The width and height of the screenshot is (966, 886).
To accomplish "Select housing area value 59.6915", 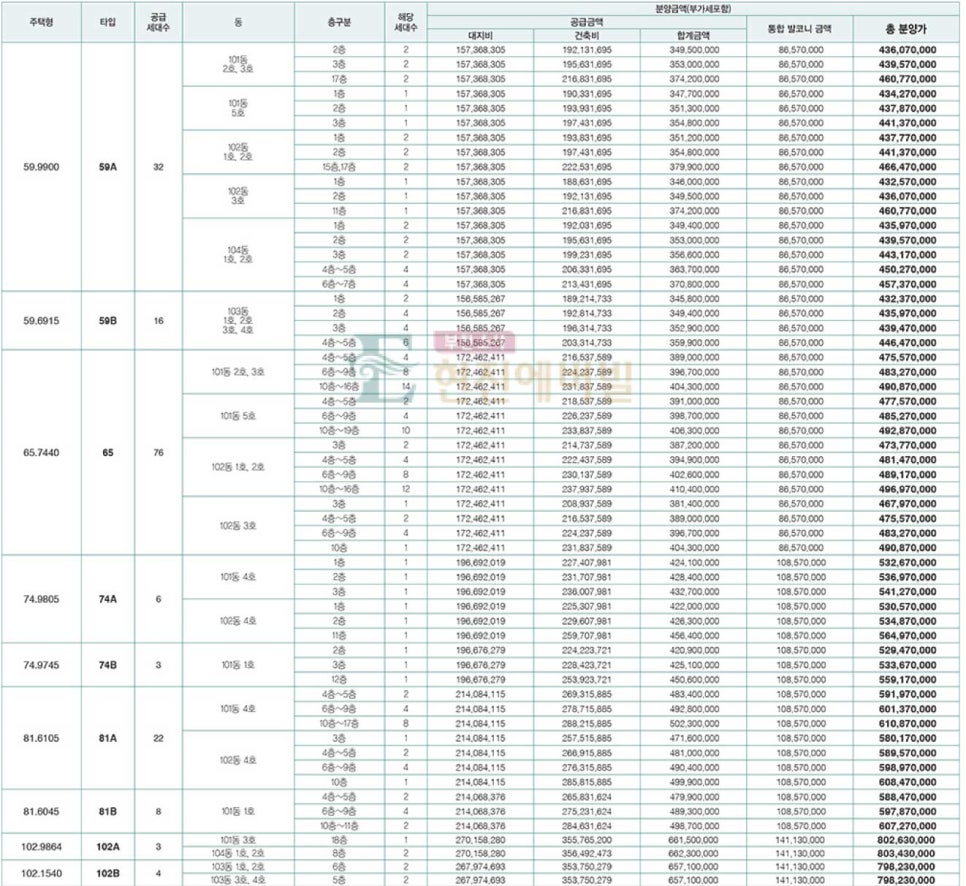I will [41, 320].
